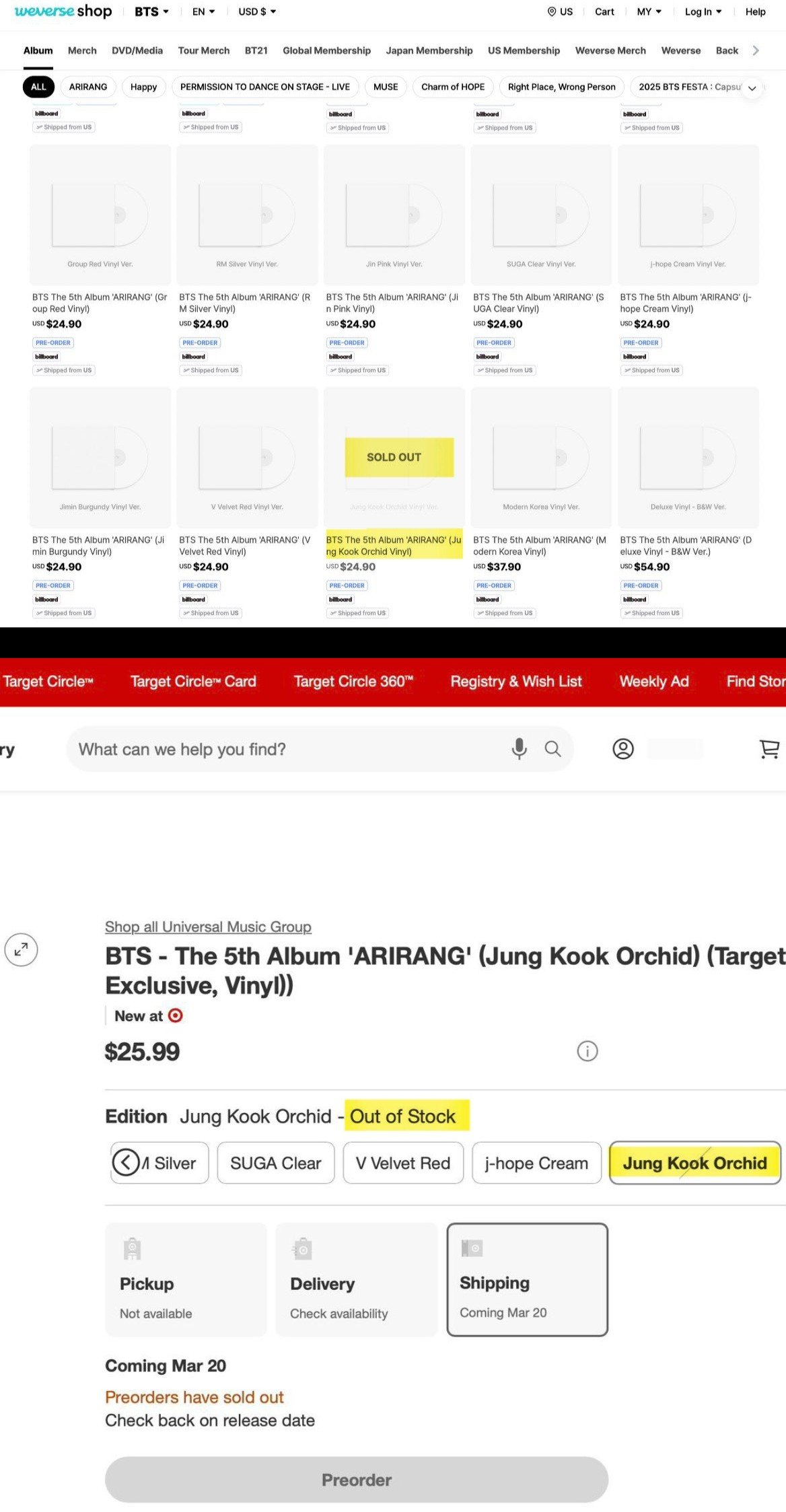
Task: Open the Target shopping cart icon
Action: [x=769, y=749]
